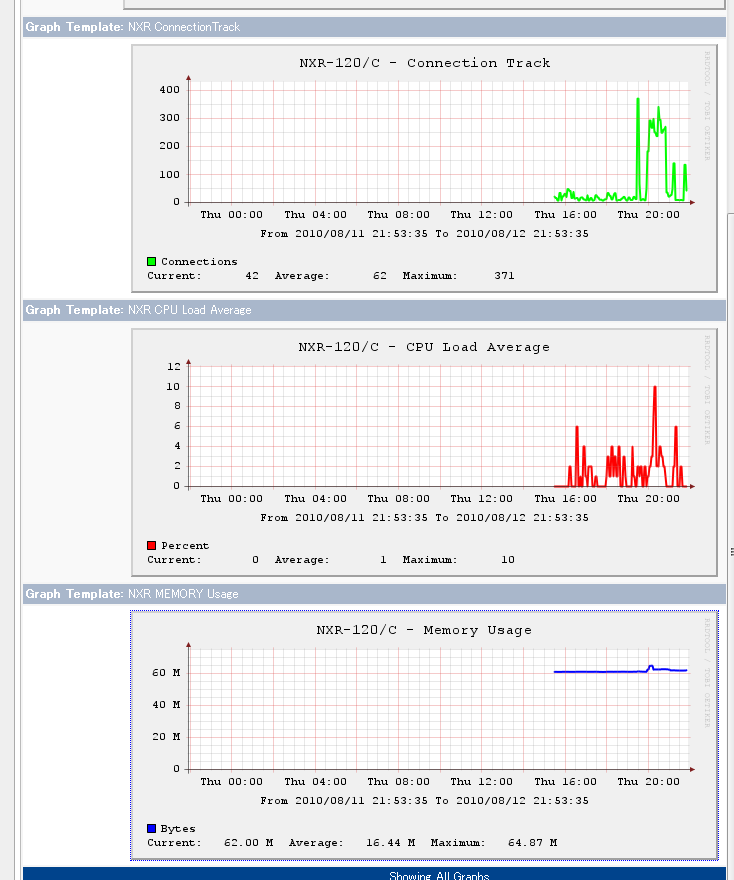Select the 'NXR ConnectionTrack' graph template header
The width and height of the screenshot is (734, 880).
click(x=374, y=27)
